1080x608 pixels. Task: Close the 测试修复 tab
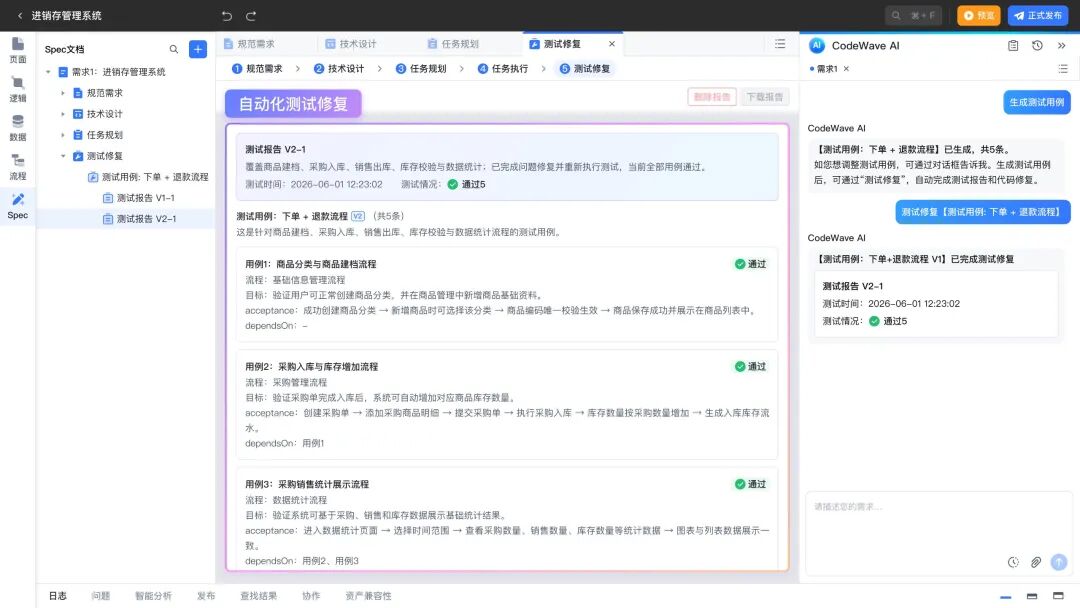tap(612, 43)
